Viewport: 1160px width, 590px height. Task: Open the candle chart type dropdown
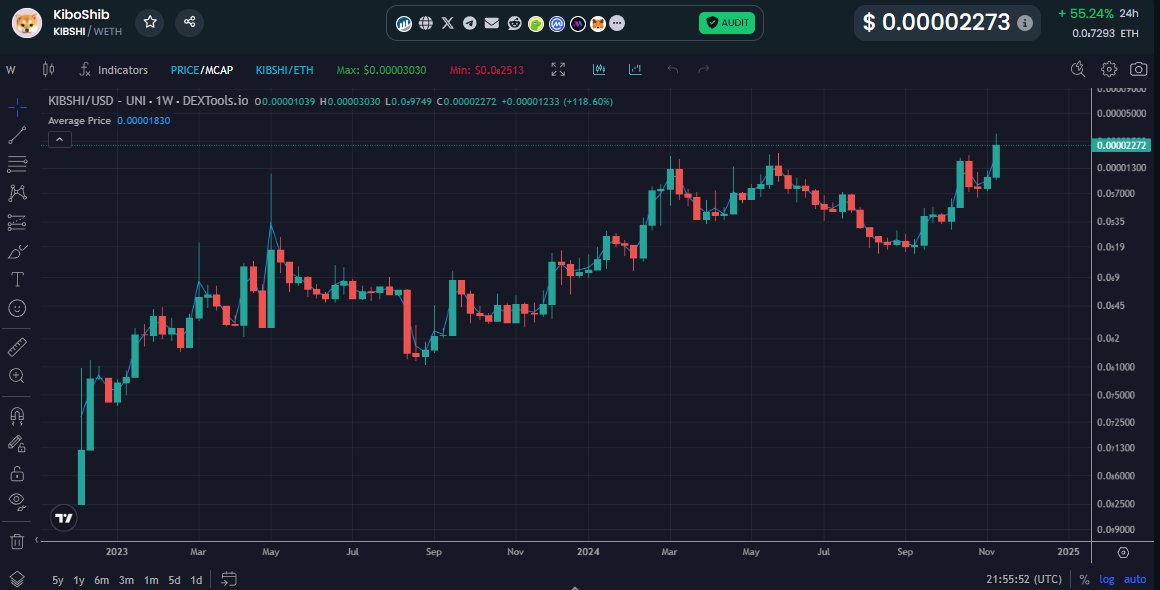tap(48, 69)
